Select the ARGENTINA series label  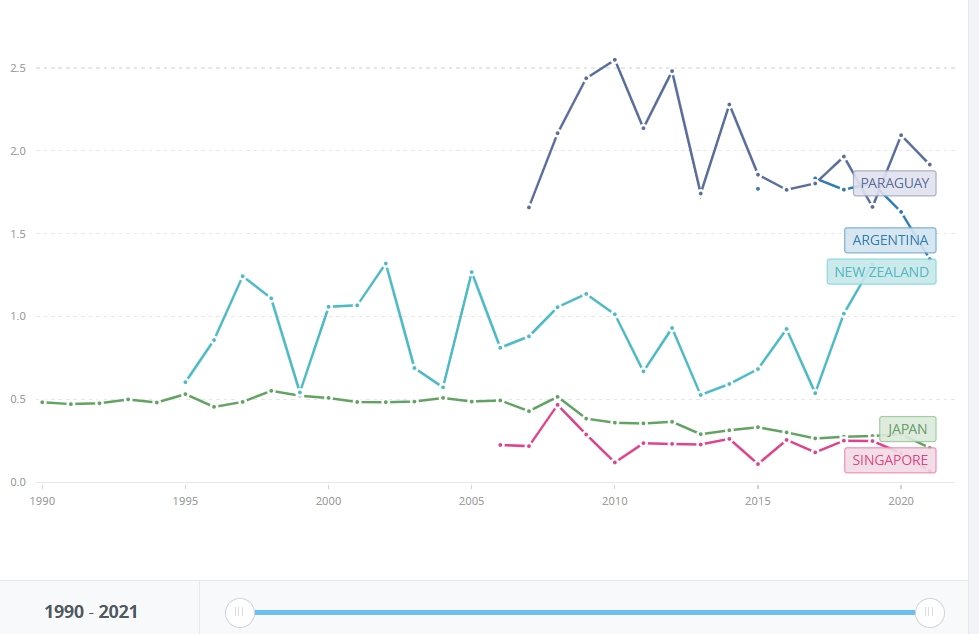tap(890, 240)
